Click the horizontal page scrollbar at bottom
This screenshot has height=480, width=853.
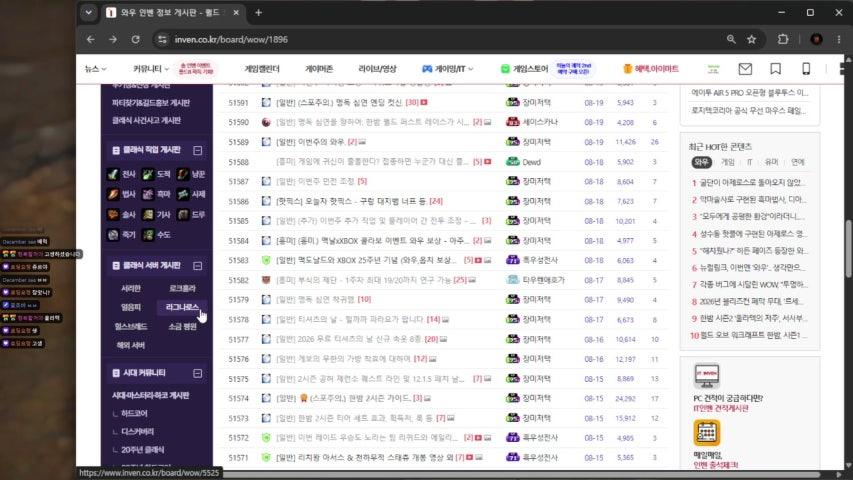pos(521,475)
